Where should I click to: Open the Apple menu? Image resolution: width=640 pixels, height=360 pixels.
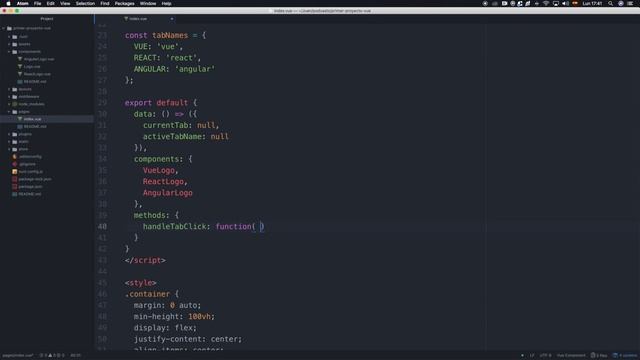8,3
